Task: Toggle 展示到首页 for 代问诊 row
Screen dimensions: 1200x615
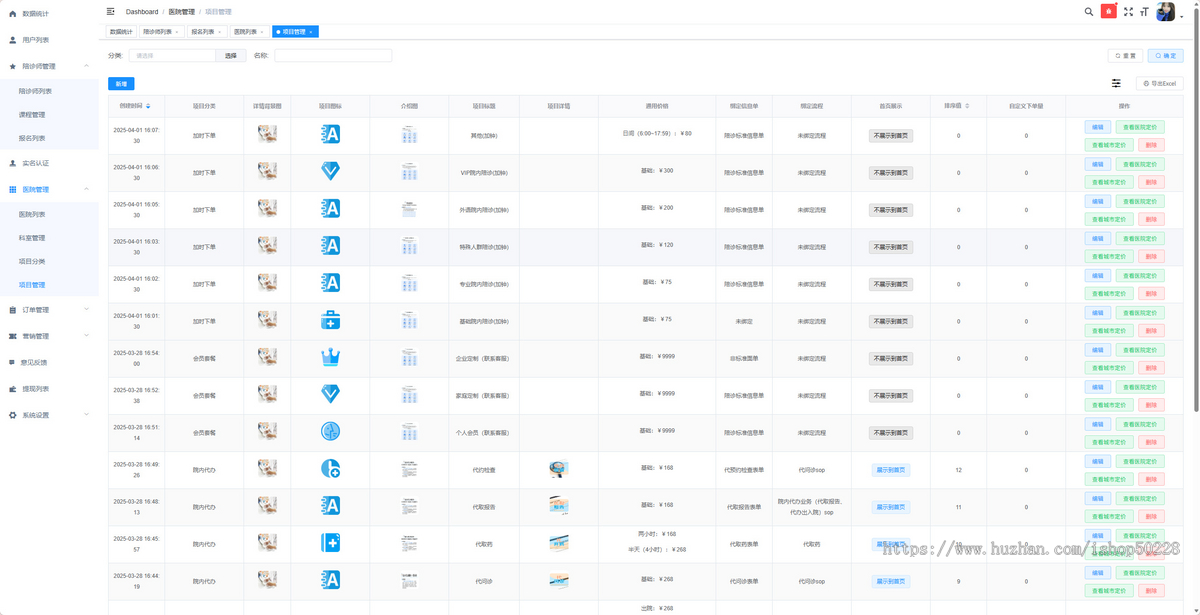Action: pyautogui.click(x=891, y=581)
